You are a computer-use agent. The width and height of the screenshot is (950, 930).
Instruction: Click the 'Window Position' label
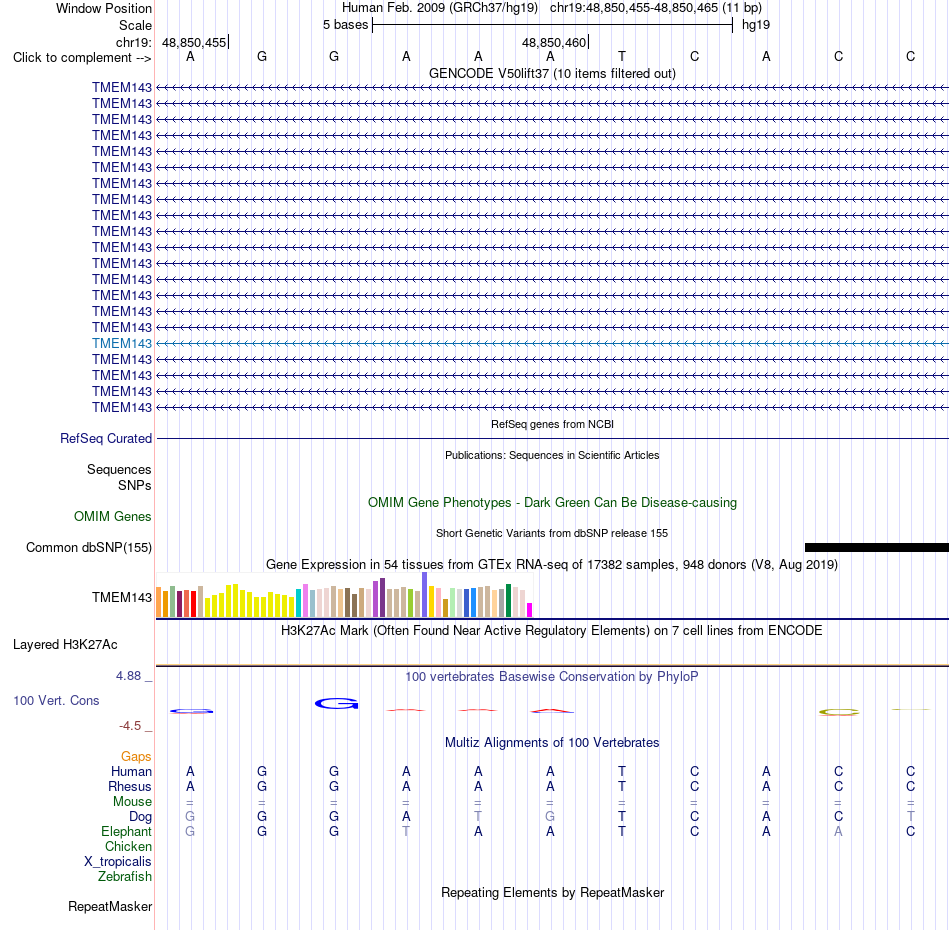(104, 8)
